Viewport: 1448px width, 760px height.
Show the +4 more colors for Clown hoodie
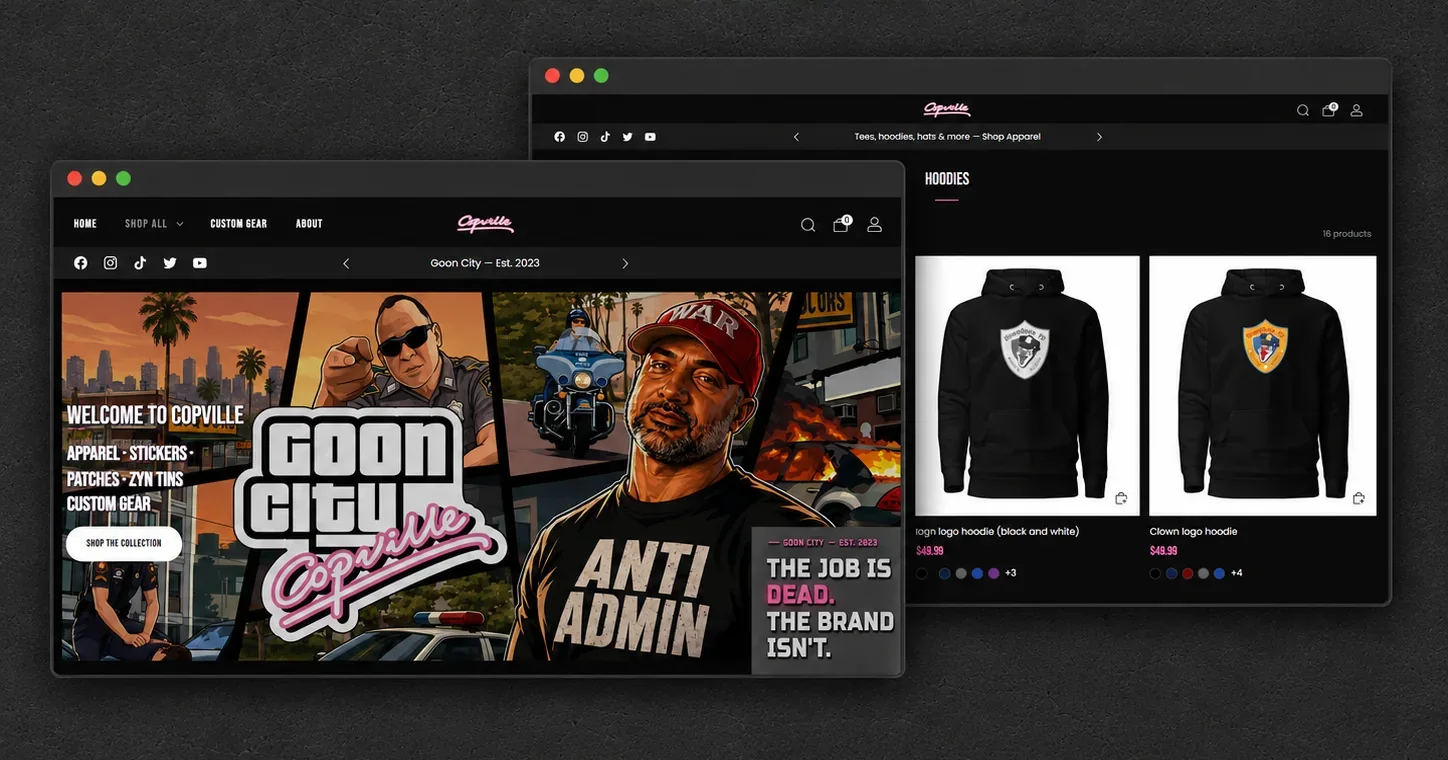(1237, 573)
